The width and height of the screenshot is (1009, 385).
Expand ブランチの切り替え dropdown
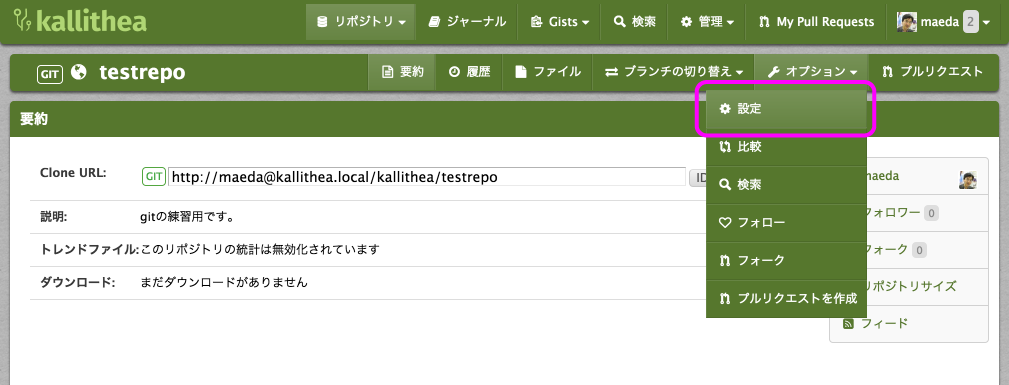tap(674, 72)
